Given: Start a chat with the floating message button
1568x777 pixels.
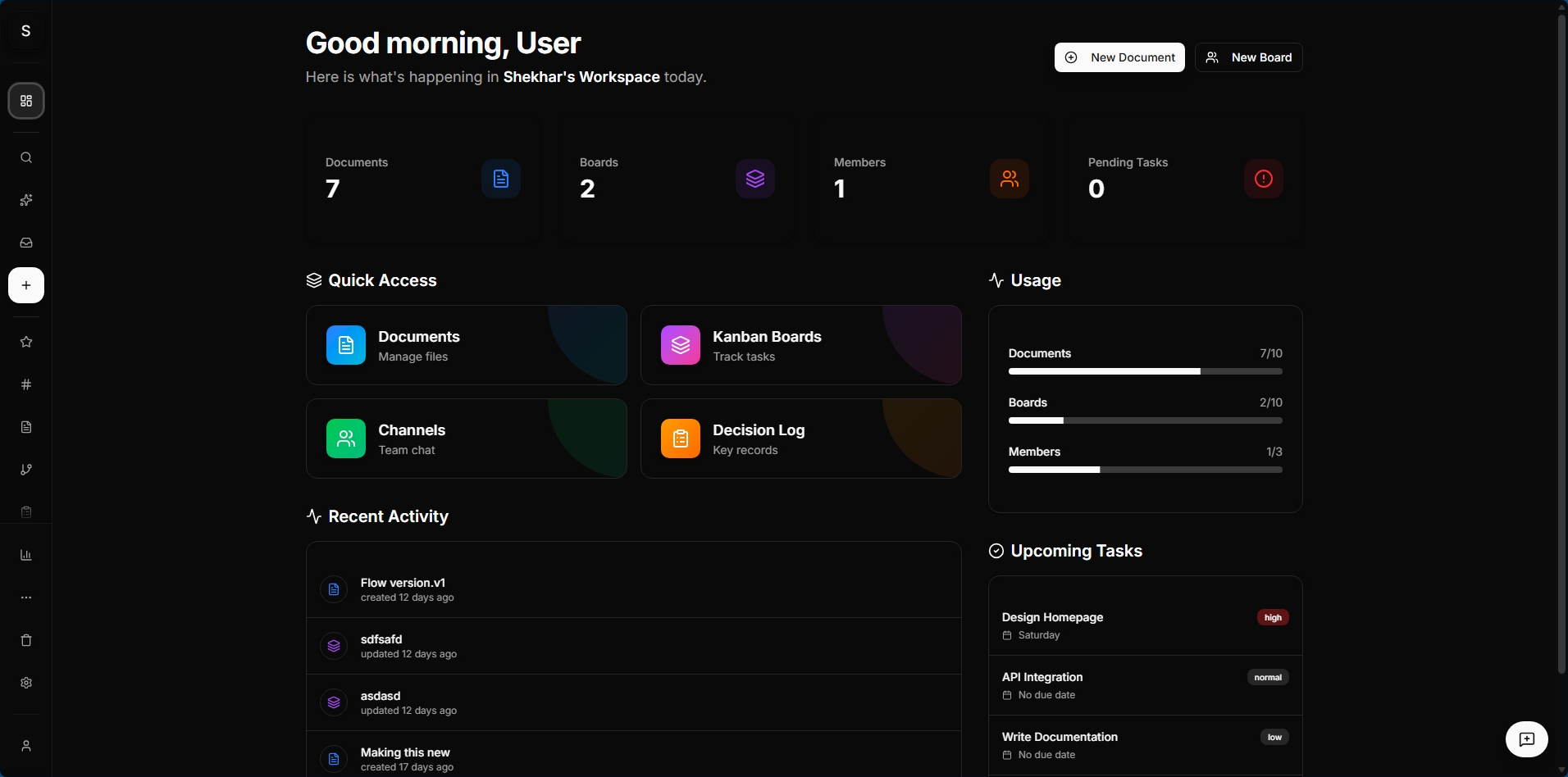Looking at the screenshot, I should pyautogui.click(x=1525, y=738).
